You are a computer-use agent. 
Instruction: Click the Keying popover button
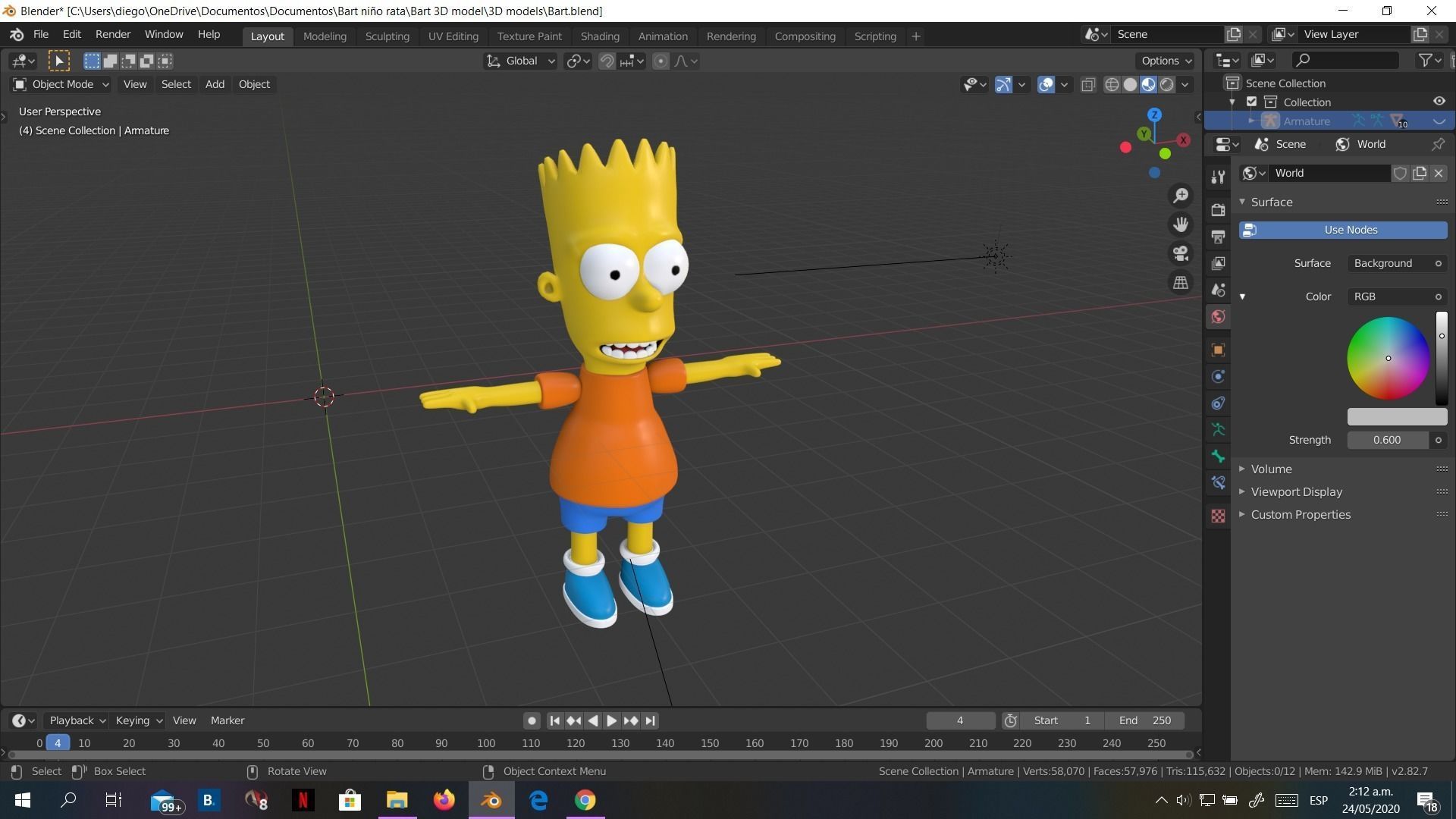[139, 720]
